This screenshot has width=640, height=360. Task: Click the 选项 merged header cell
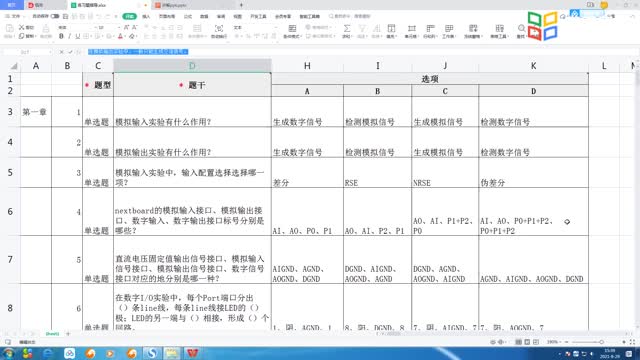tap(430, 79)
